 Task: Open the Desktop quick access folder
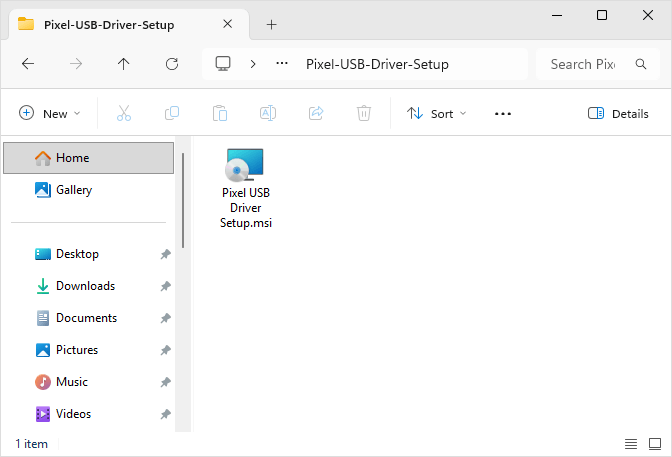[89, 254]
